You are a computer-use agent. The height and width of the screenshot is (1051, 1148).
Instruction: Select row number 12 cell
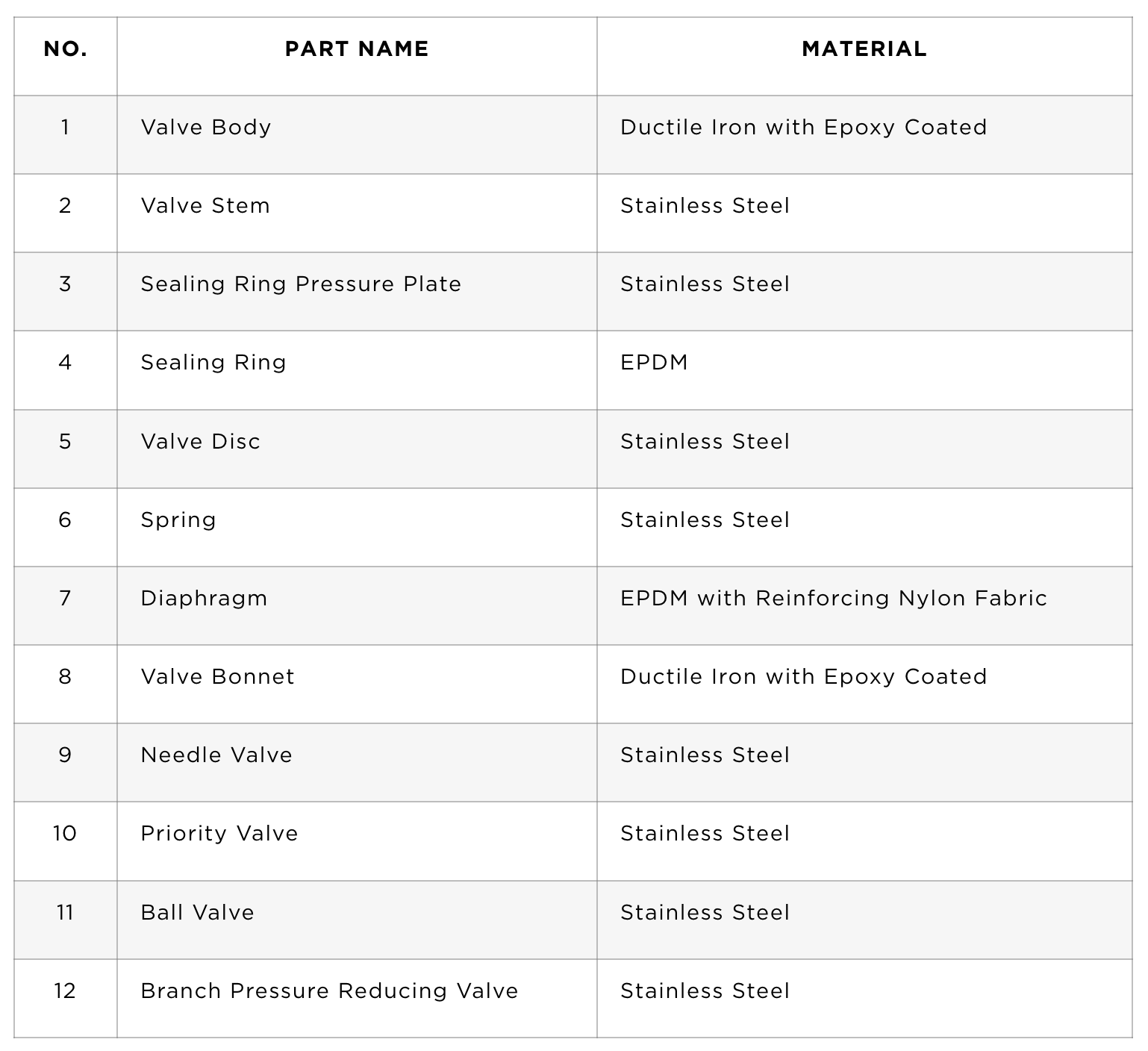pos(66,998)
